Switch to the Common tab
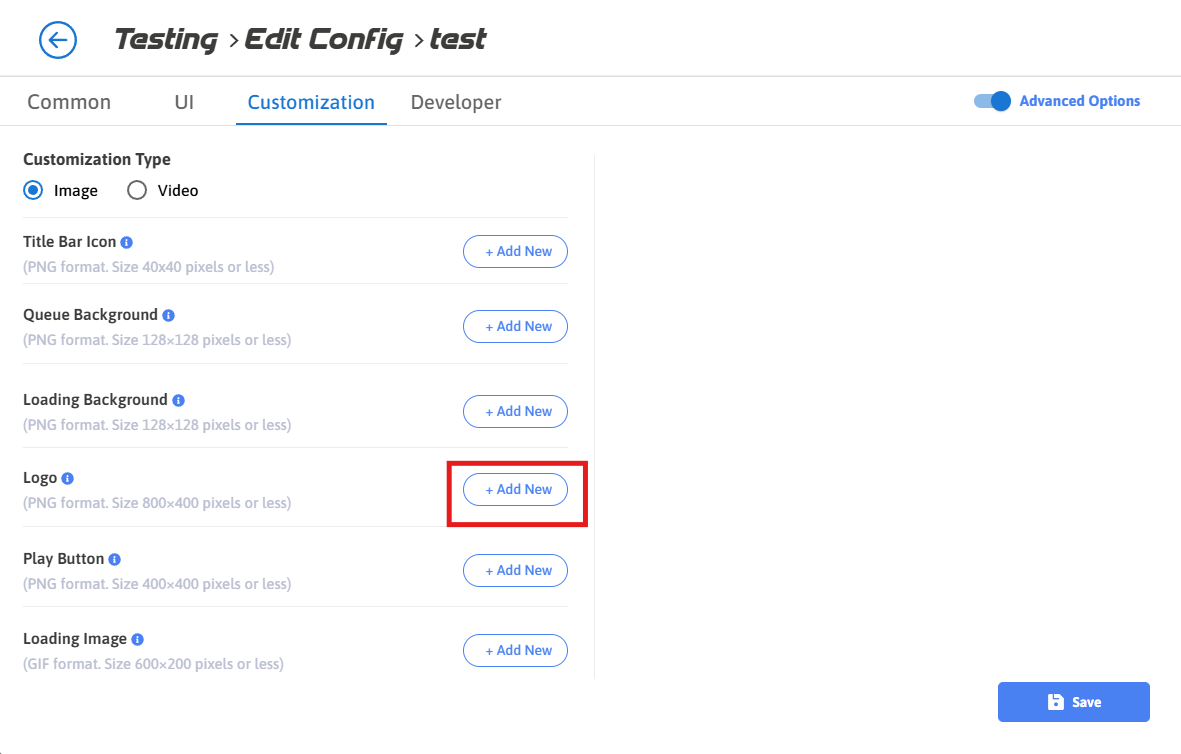The width and height of the screenshot is (1181, 754). tap(69, 102)
